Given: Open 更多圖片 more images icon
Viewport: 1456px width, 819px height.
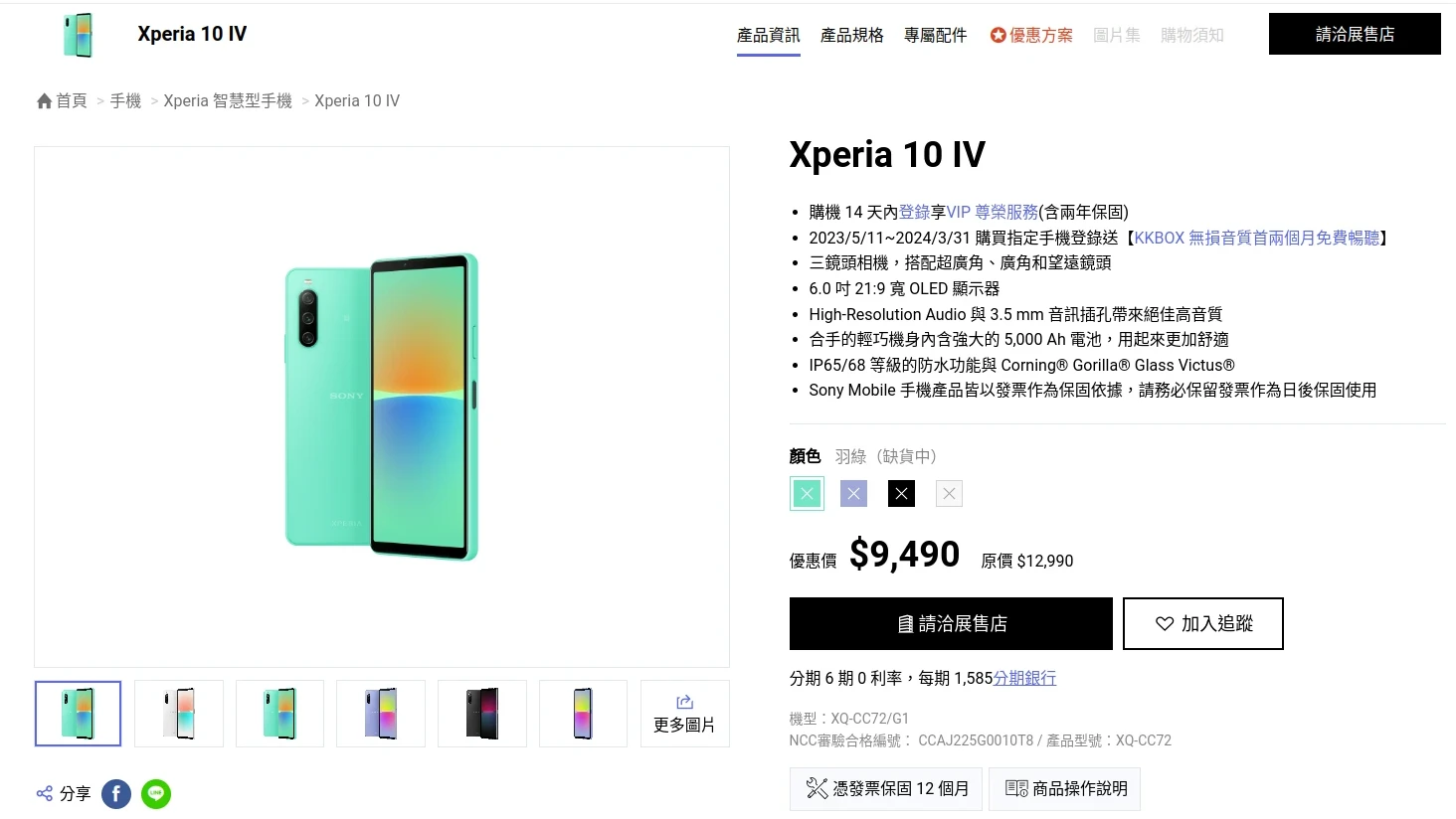Looking at the screenshot, I should point(684,702).
